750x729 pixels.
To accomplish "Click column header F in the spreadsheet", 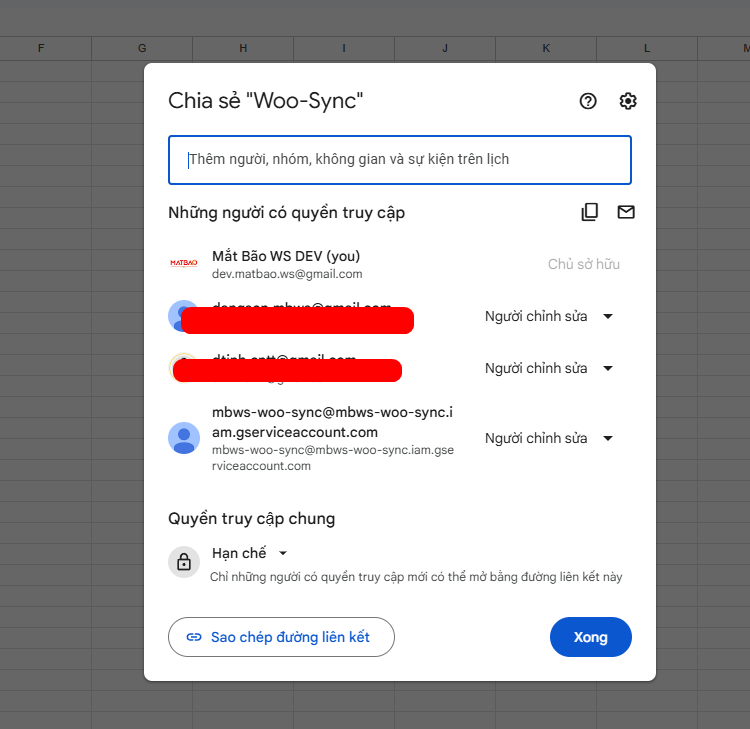I will point(41,48).
